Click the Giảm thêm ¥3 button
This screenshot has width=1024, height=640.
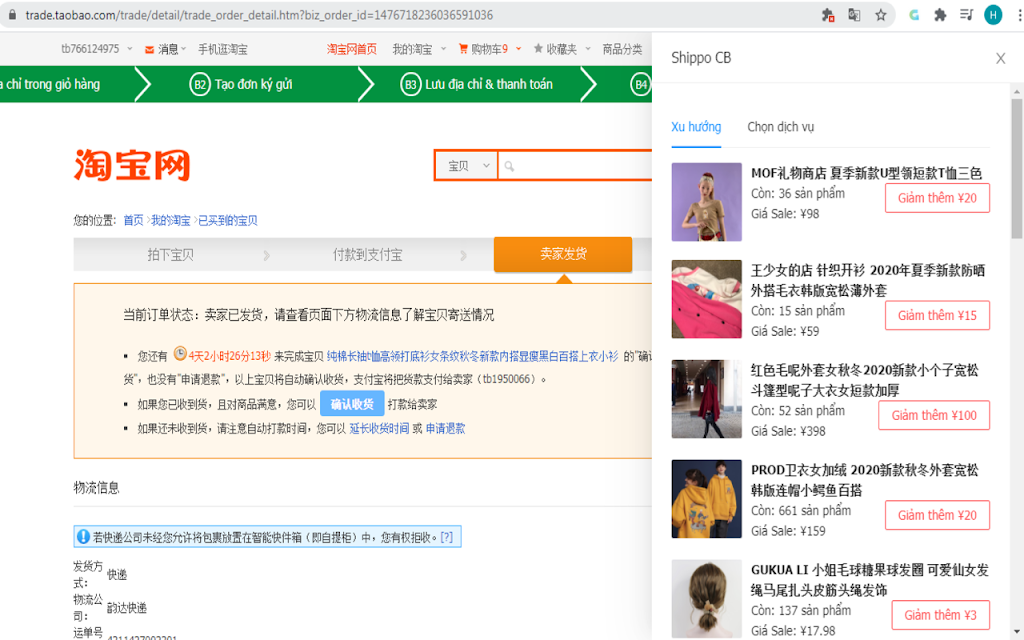pyautogui.click(x=940, y=615)
